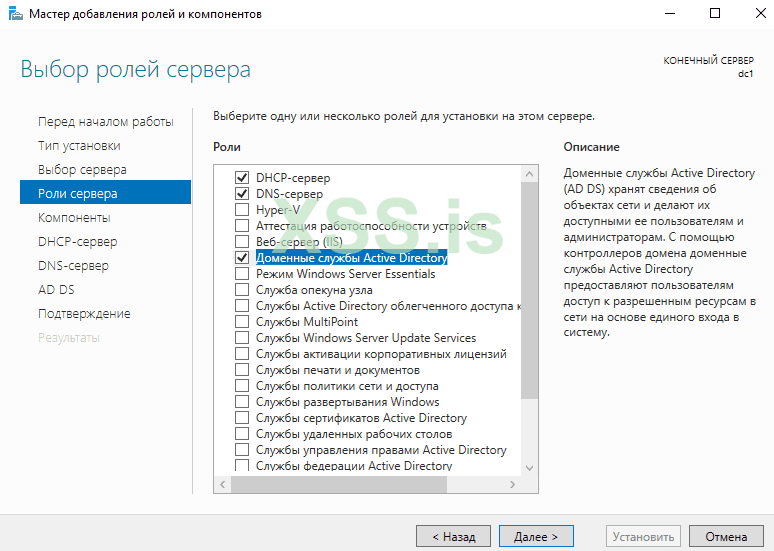Tick the Веб-сервер (IIS) checkbox

click(242, 241)
